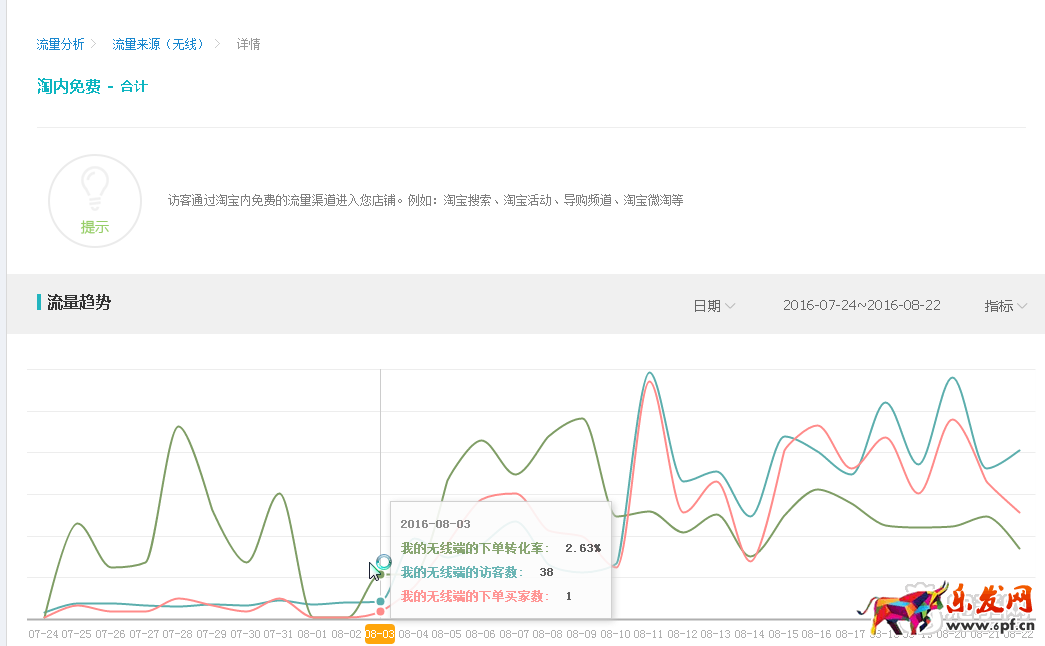Screen dimensions: 1045x646
Task: Open the 指标 metrics dropdown
Action: (x=1005, y=306)
